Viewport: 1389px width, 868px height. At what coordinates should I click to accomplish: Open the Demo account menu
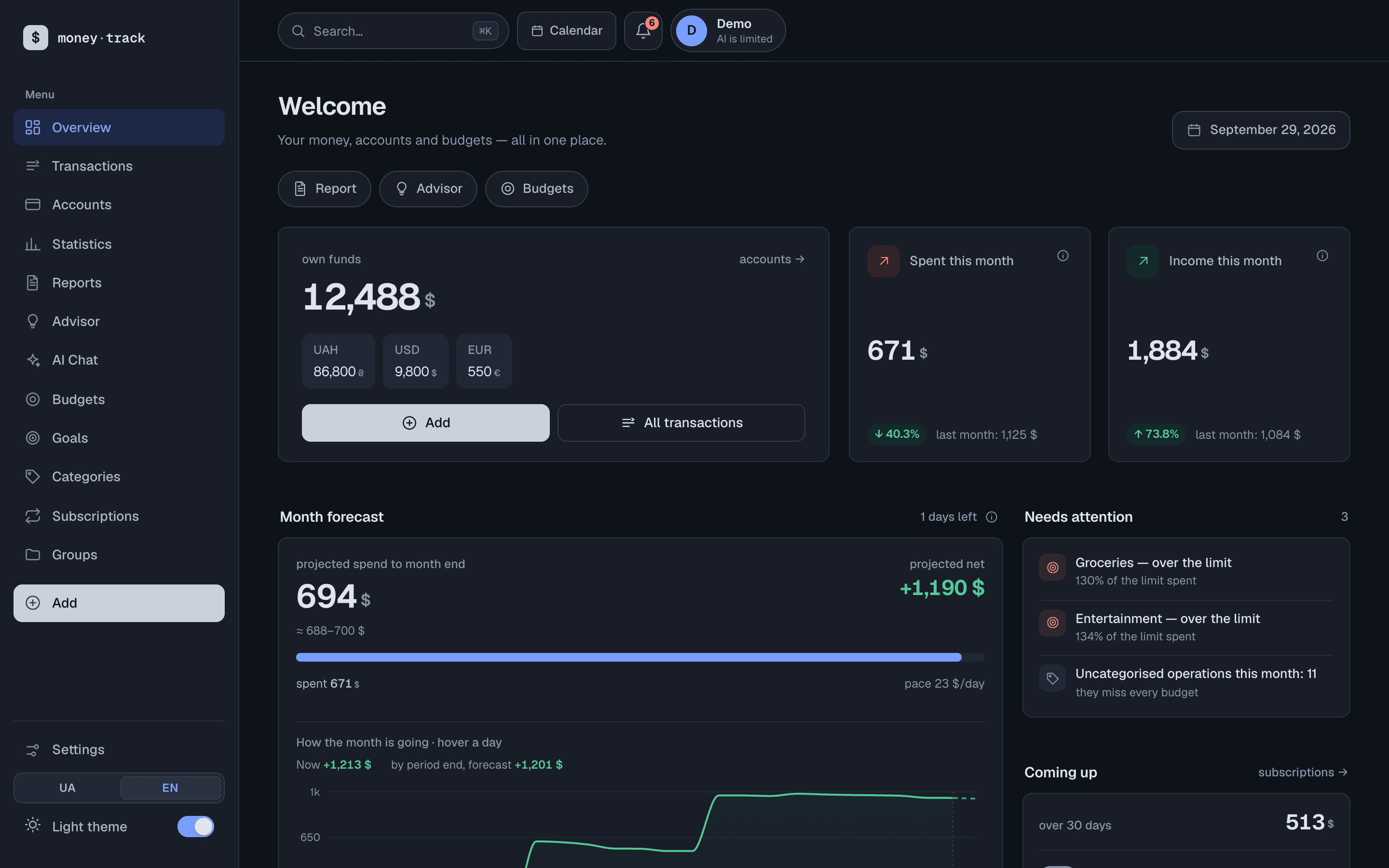coord(728,31)
